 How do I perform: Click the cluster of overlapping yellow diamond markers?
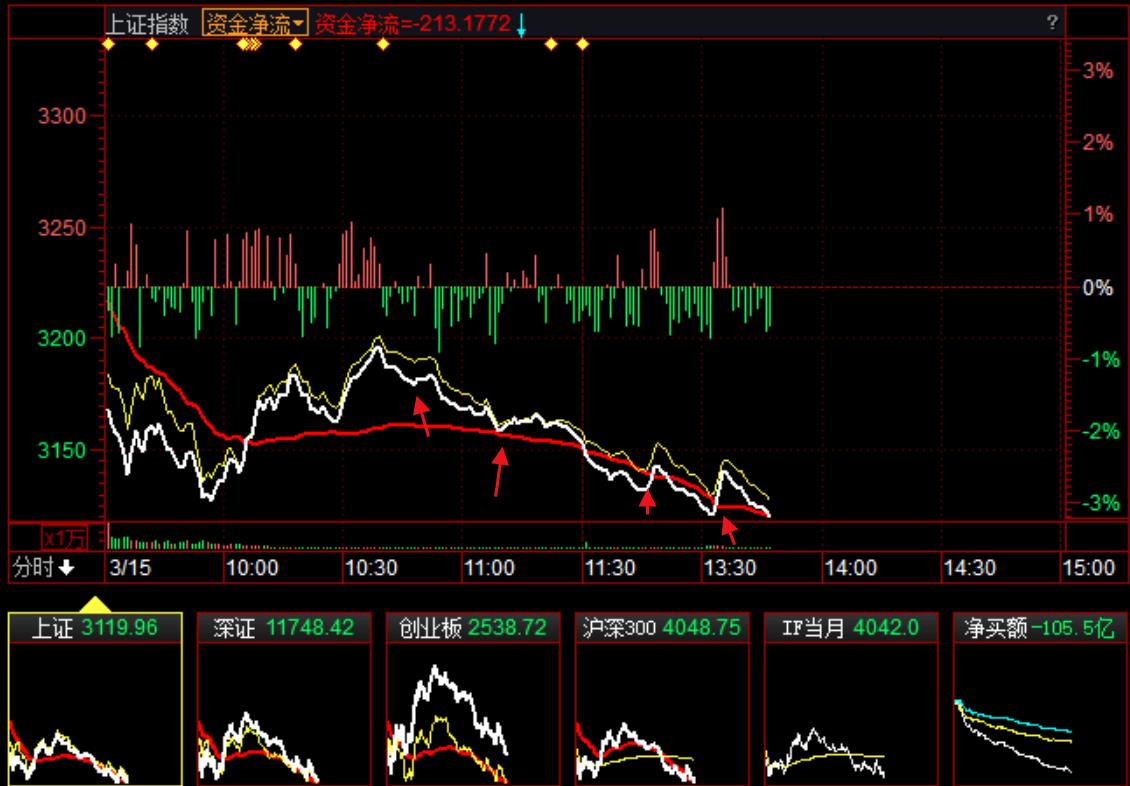coord(248,44)
